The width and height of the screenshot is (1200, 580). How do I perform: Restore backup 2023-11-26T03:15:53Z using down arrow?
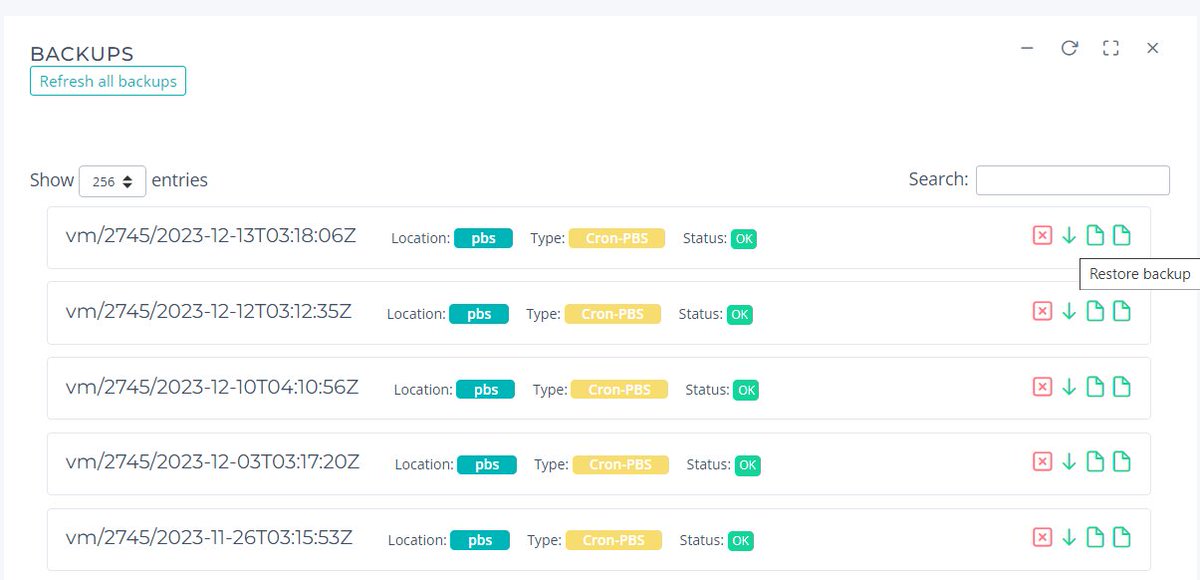coord(1069,538)
